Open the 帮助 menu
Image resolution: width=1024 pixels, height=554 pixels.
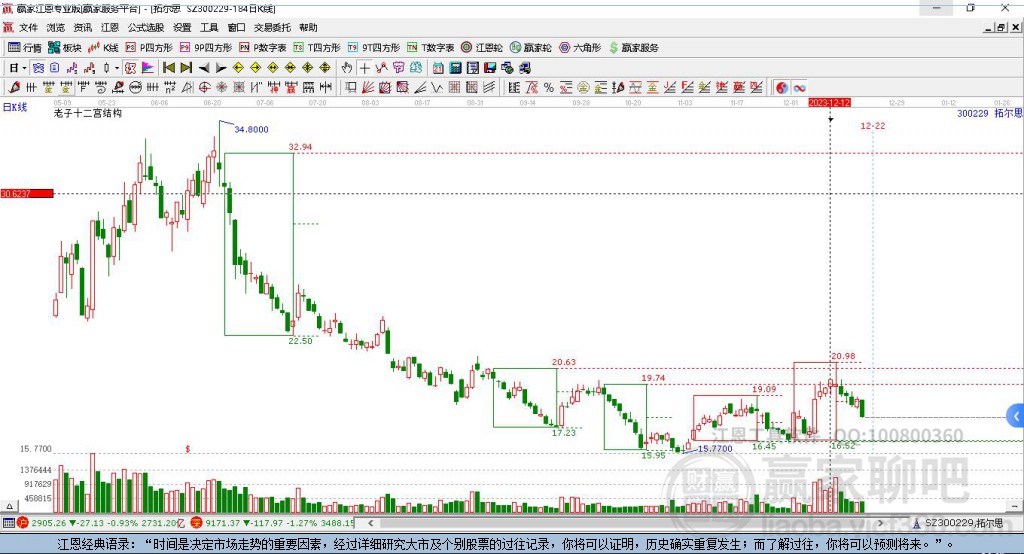(308, 27)
